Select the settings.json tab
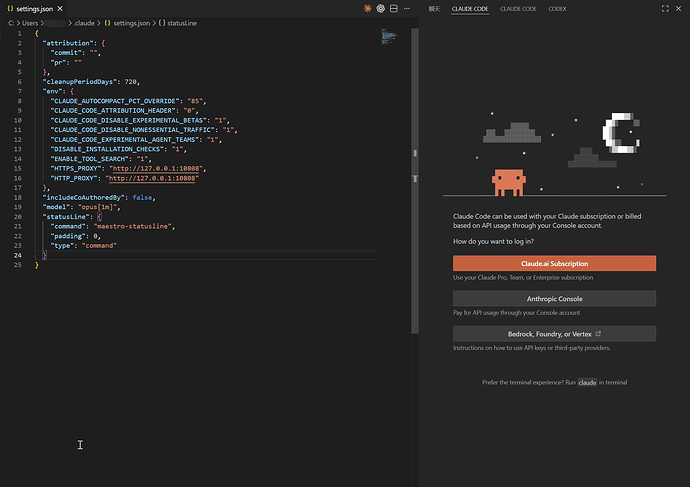690x487 pixels. [34, 9]
